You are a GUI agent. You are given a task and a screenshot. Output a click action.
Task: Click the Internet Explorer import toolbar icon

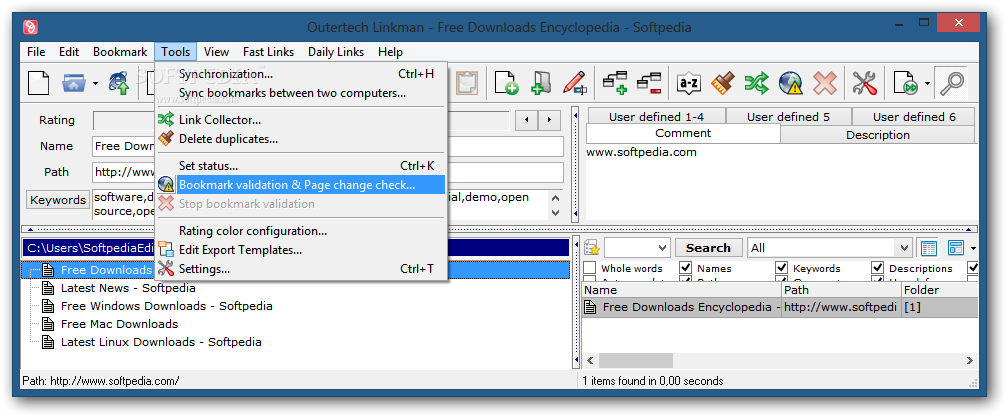tap(119, 83)
